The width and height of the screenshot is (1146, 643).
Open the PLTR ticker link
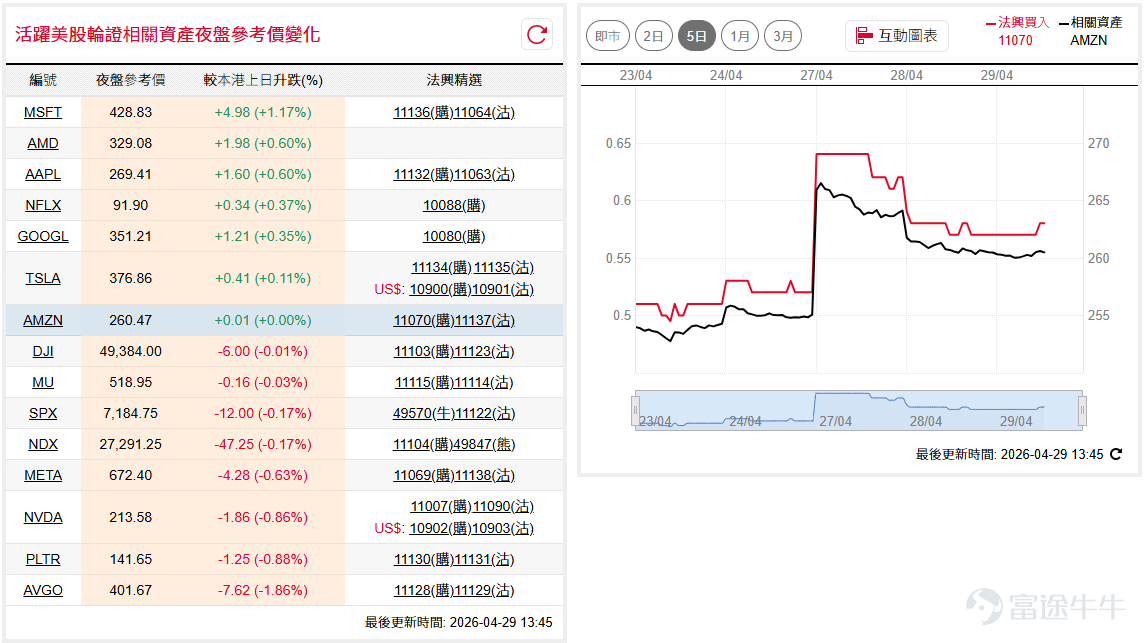pos(43,560)
